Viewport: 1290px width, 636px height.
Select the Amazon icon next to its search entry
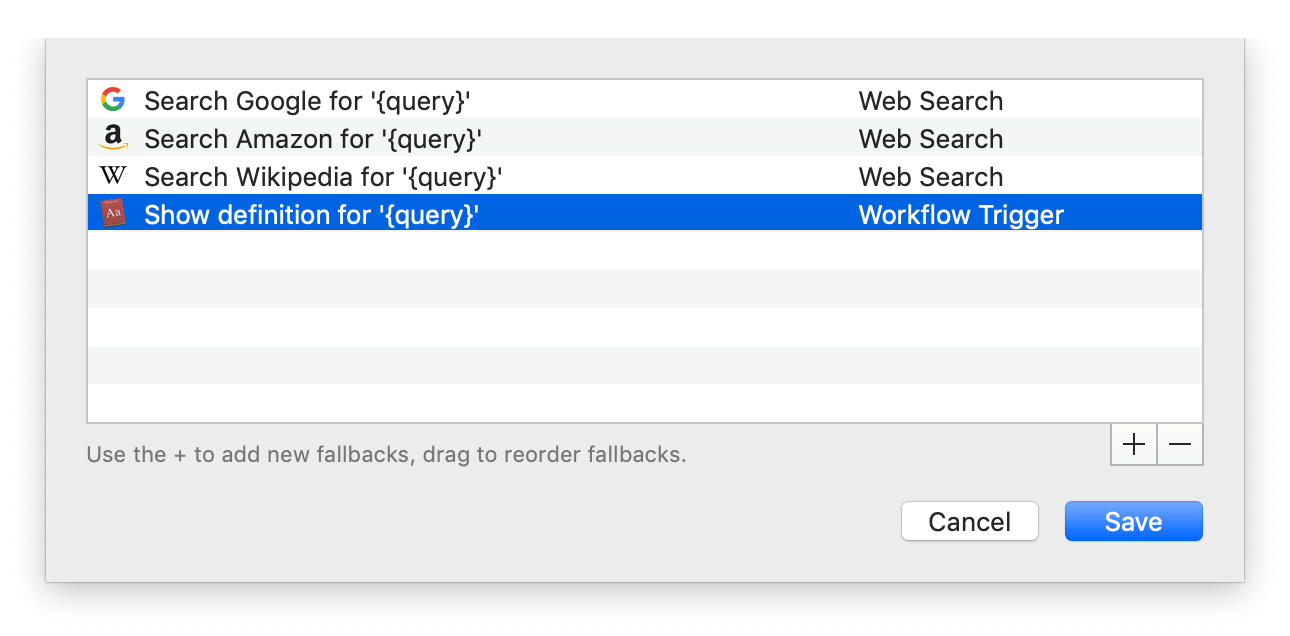click(x=114, y=137)
